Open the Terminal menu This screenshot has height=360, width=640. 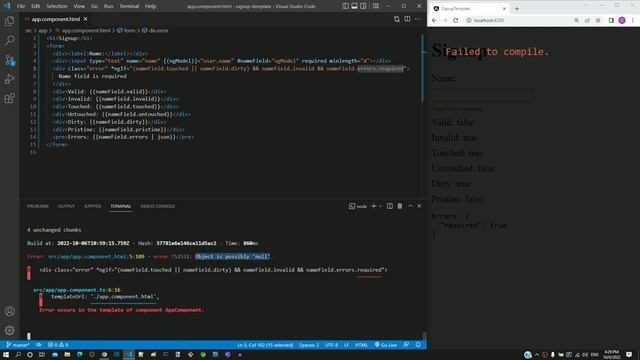pos(129,6)
